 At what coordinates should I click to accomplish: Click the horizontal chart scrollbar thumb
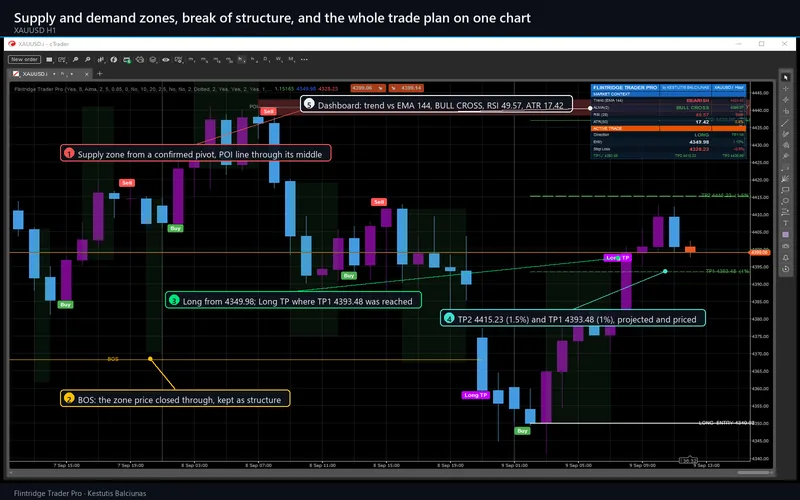click(x=754, y=472)
